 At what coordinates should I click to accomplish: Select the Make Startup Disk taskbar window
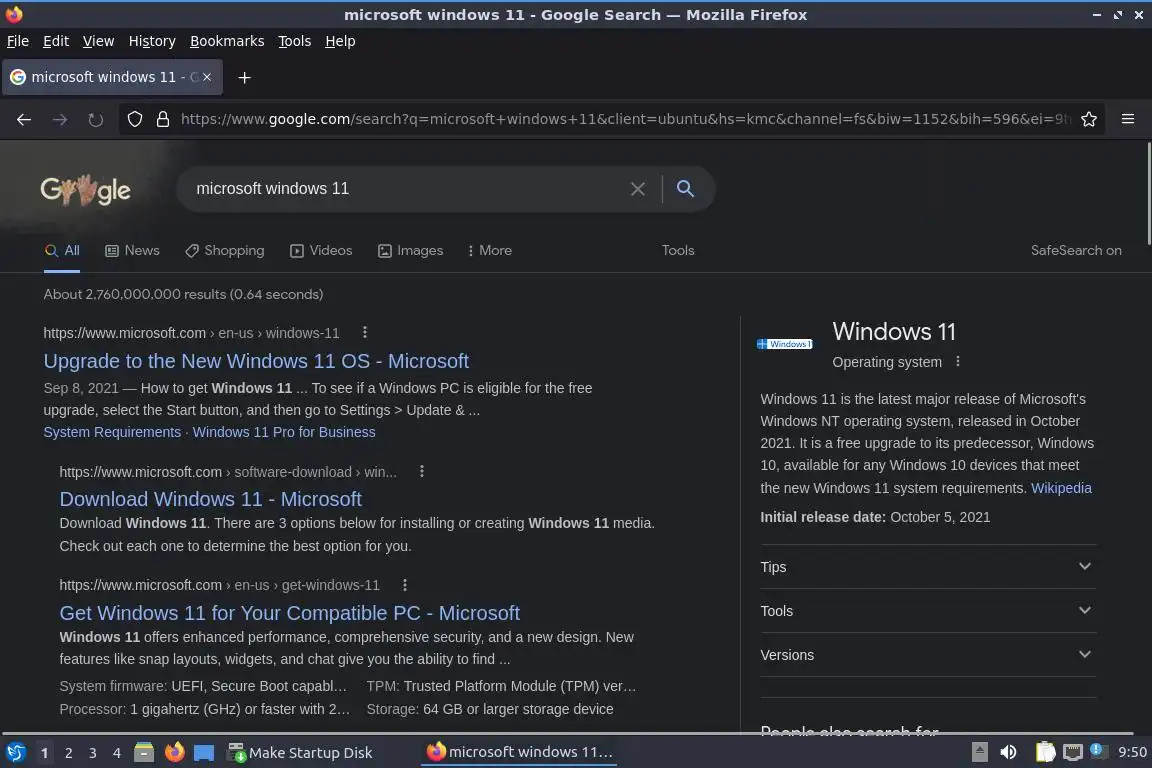pos(300,753)
